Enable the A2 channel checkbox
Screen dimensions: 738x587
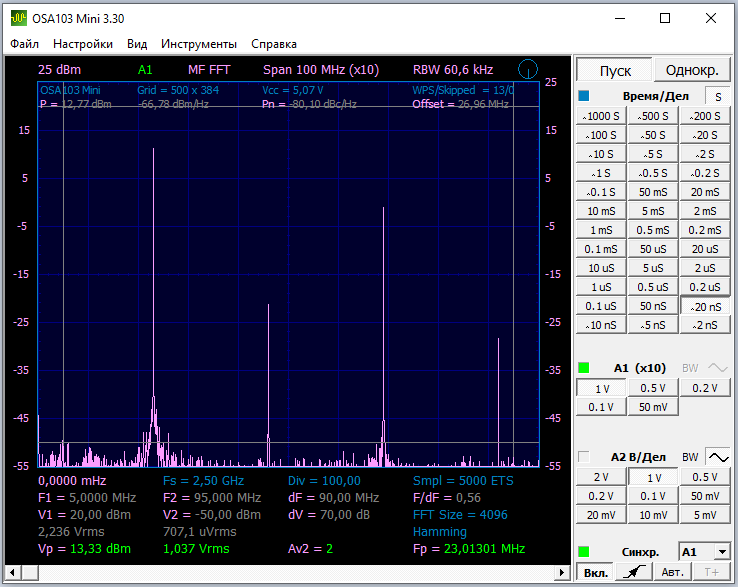point(584,457)
